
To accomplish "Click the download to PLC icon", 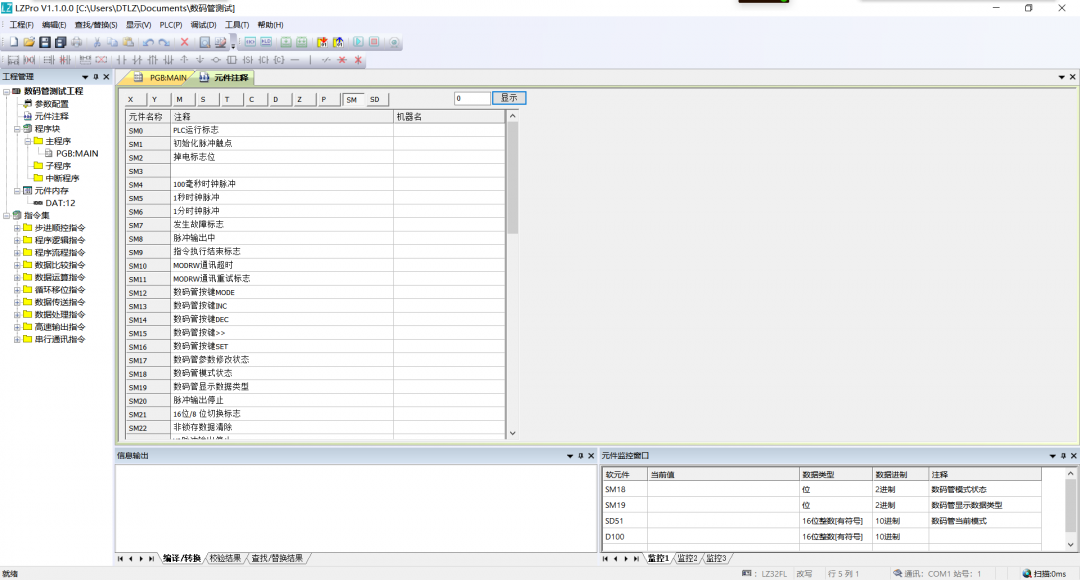I will pyautogui.click(x=322, y=42).
